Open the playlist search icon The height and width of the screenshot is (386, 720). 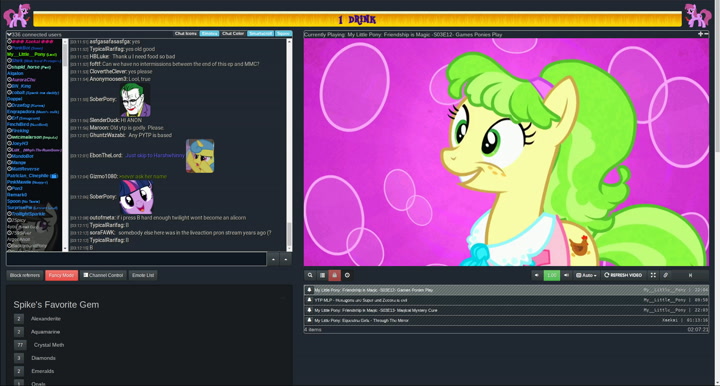click(x=310, y=275)
